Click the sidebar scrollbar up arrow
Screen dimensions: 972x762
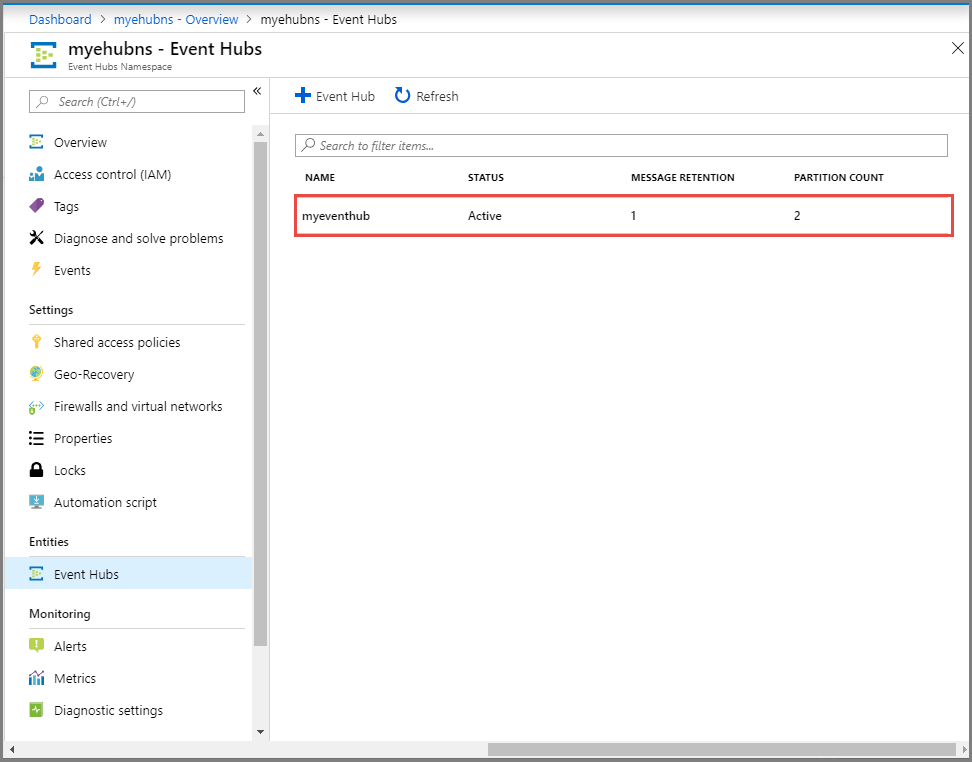260,134
